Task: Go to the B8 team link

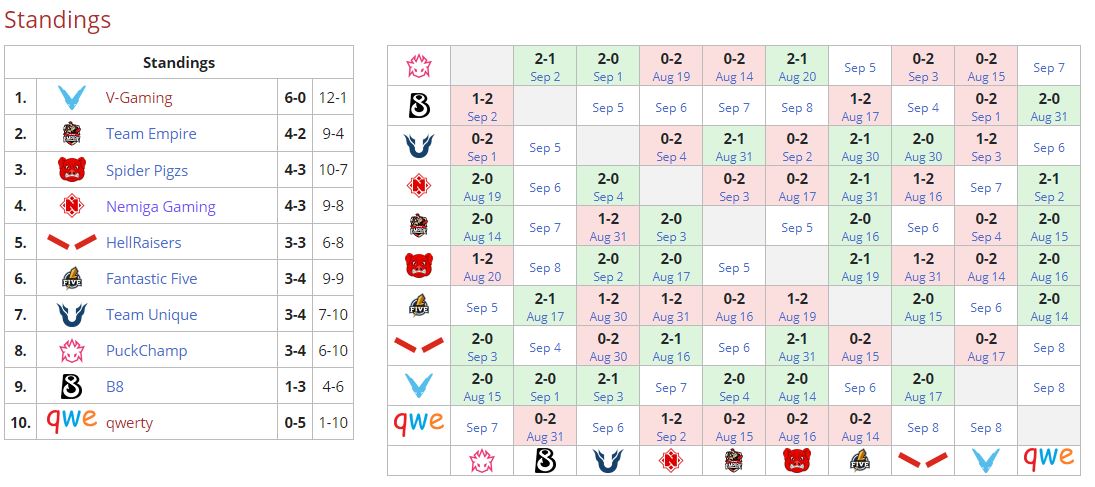Action: (x=115, y=386)
